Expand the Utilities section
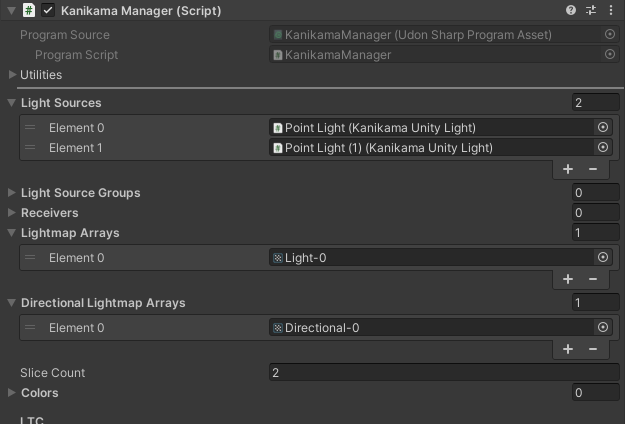Image resolution: width=625 pixels, height=424 pixels. click(12, 75)
